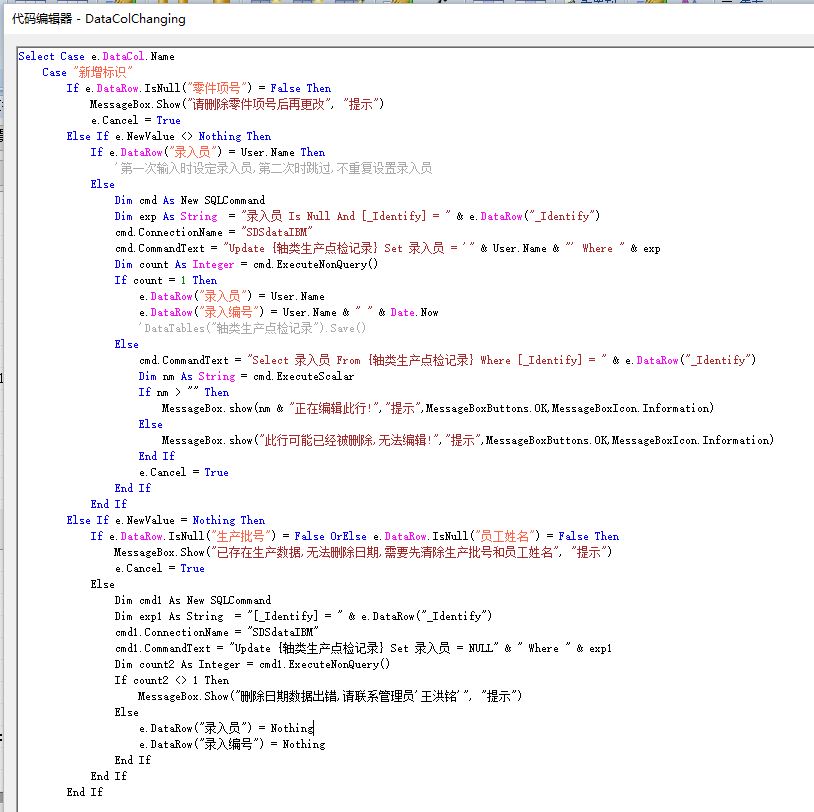Click the 'If e.DataRow("录入员") = User.Name Then' line
The width and height of the screenshot is (814, 812).
coord(208,152)
